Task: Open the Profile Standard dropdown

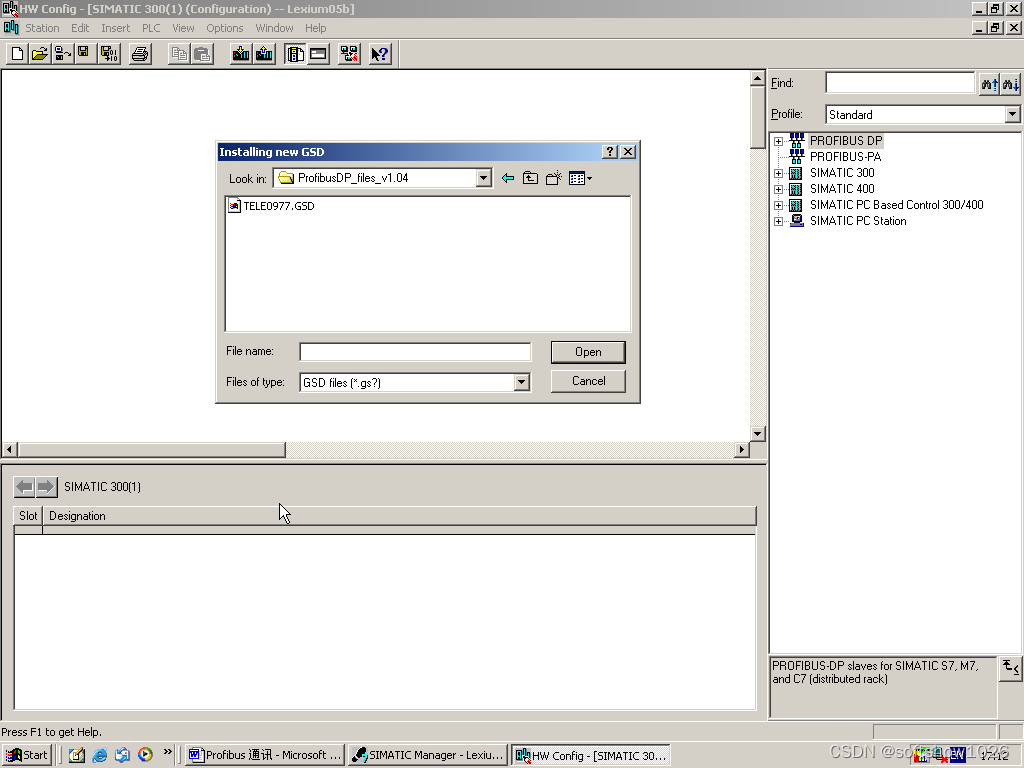Action: (1012, 114)
